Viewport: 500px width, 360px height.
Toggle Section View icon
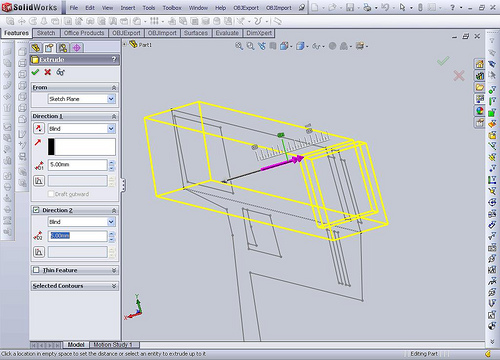click(x=273, y=46)
